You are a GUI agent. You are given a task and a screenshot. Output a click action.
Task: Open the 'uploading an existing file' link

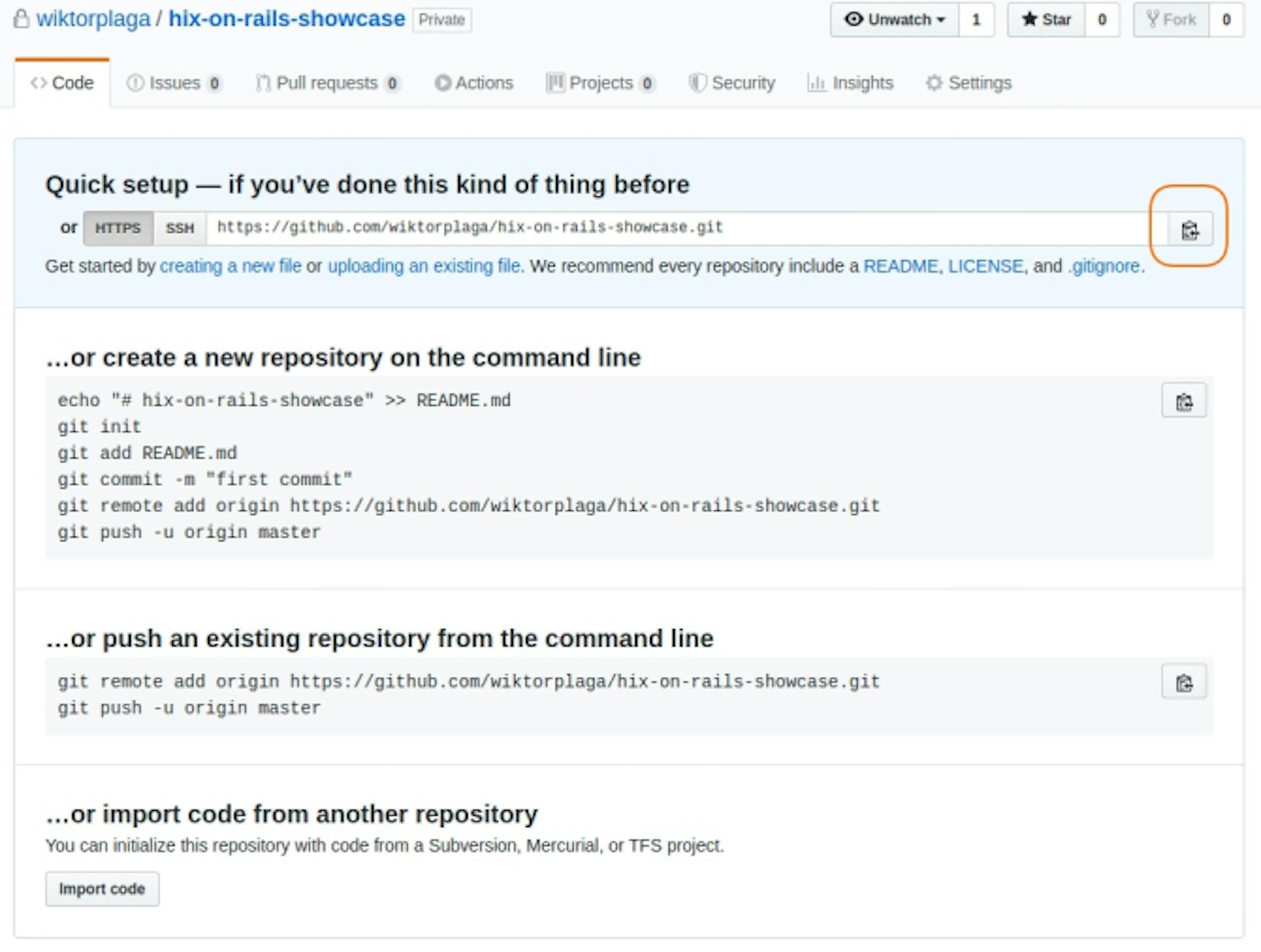point(424,266)
